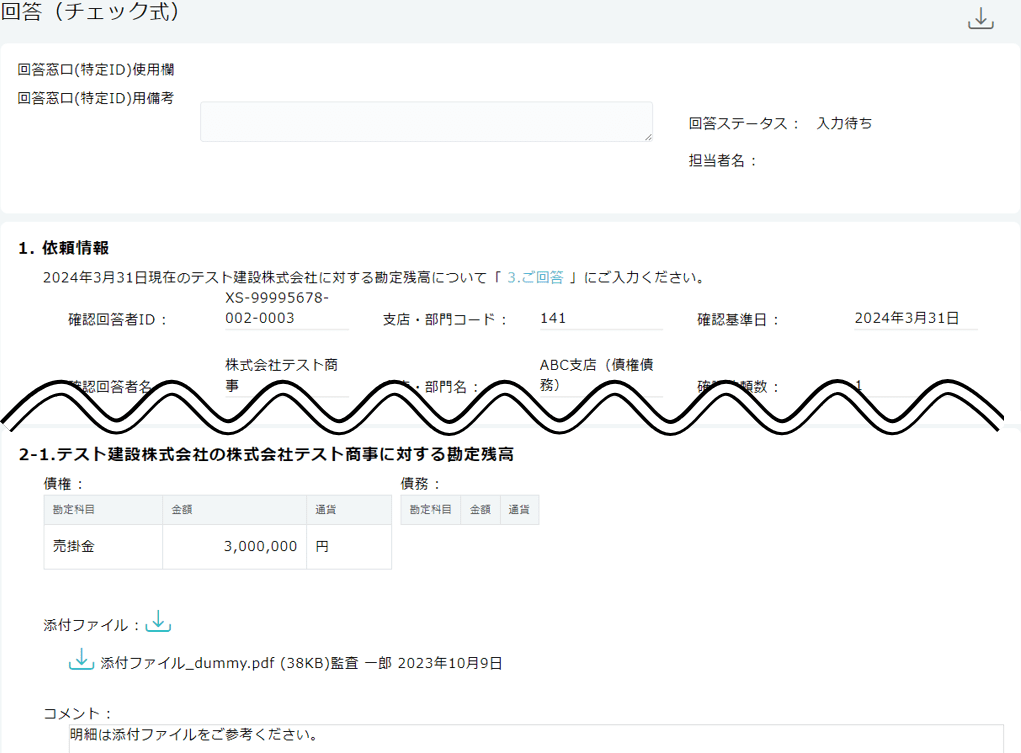Click 通貨 header in 債務 table

pos(519,509)
